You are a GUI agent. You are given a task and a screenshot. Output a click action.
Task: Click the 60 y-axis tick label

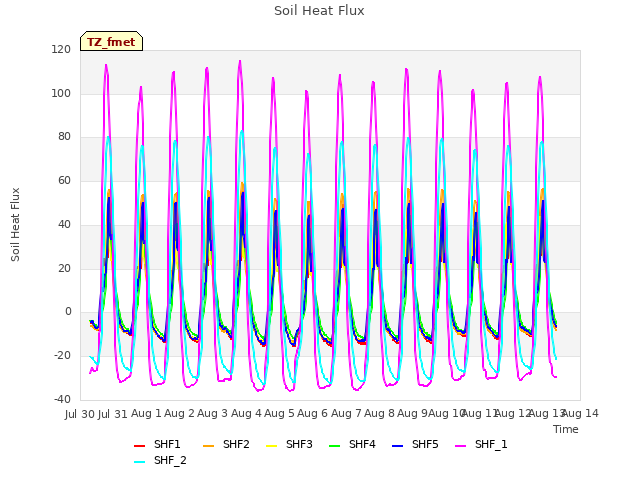[64, 180]
